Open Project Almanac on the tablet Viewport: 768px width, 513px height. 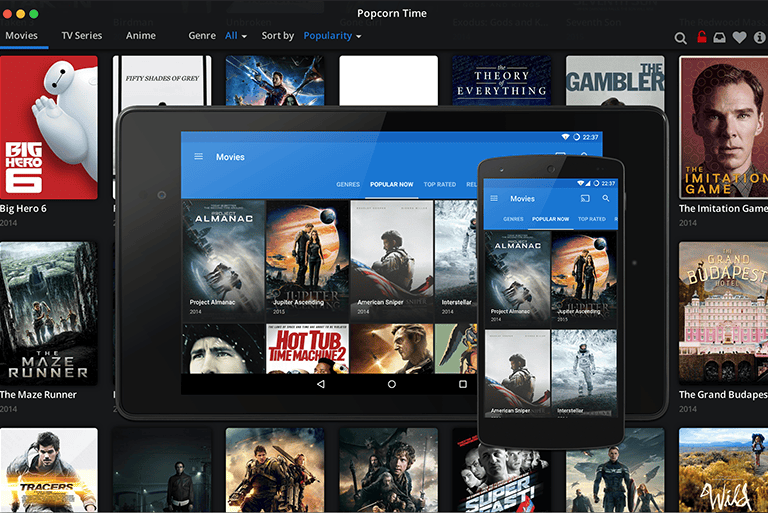click(x=224, y=261)
